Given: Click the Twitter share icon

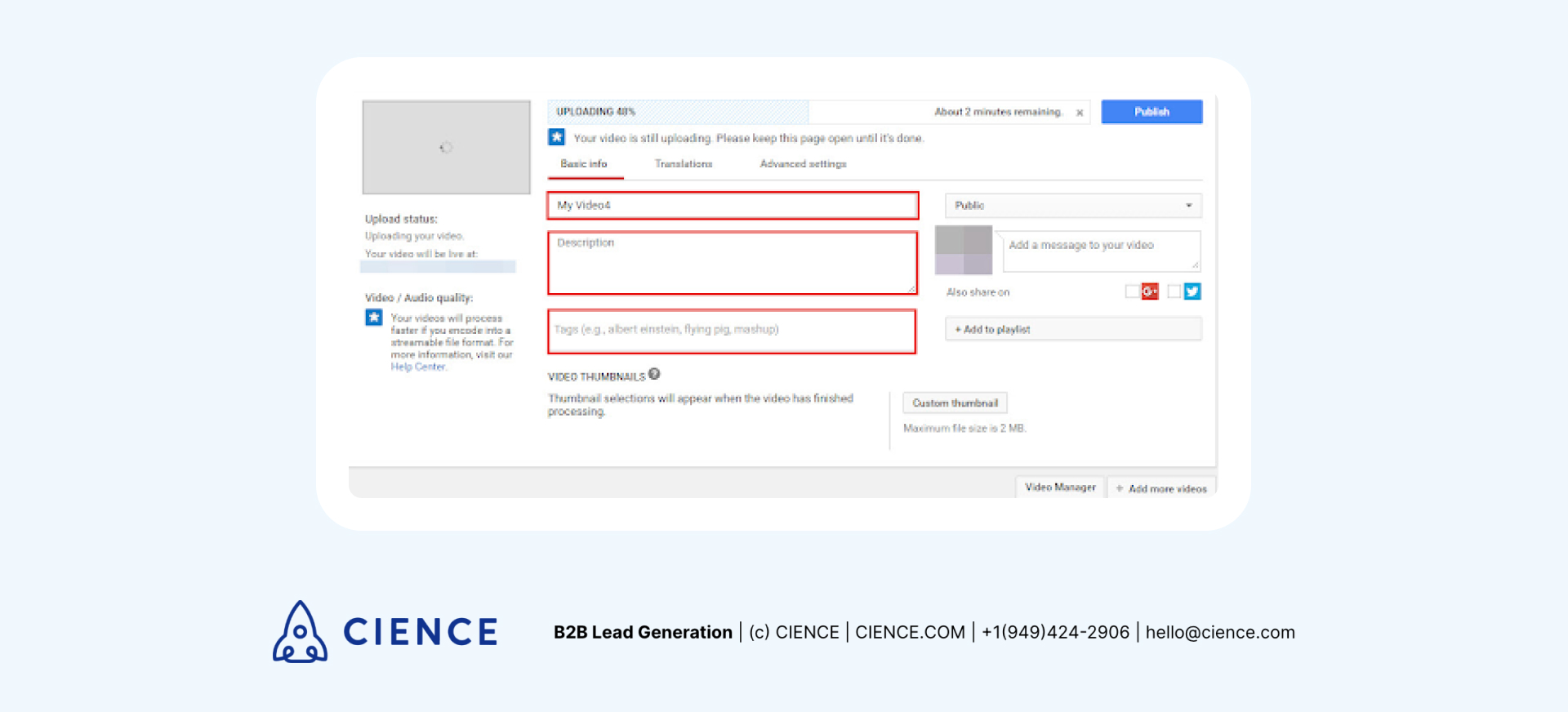Looking at the screenshot, I should click(1192, 291).
